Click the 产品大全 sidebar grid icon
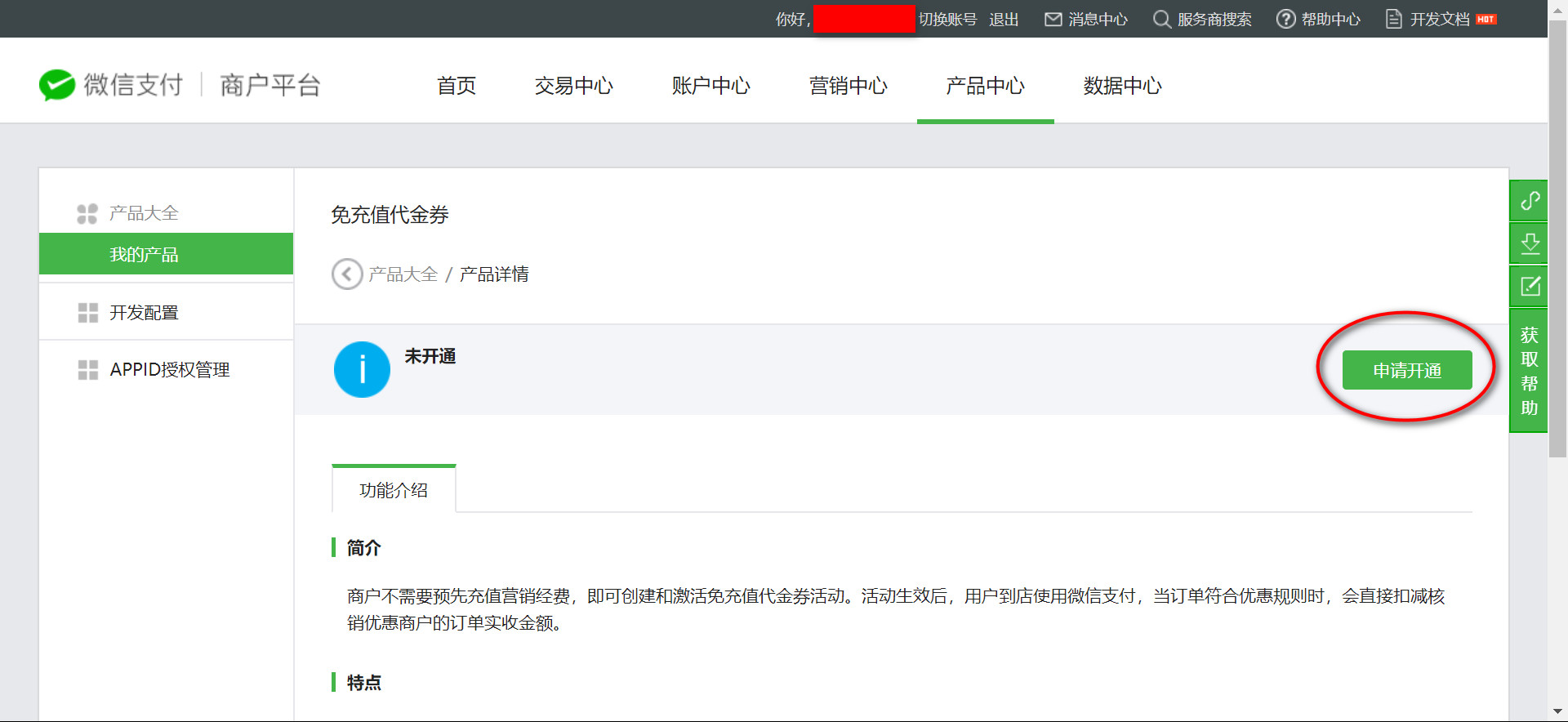Image resolution: width=1568 pixels, height=722 pixels. click(87, 213)
